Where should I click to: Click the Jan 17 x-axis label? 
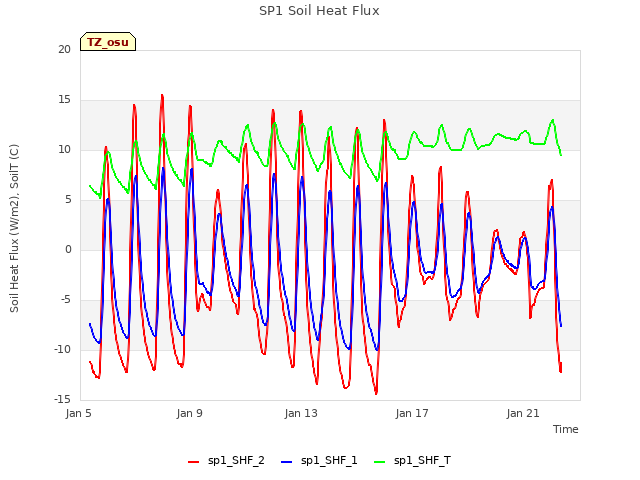tap(412, 413)
